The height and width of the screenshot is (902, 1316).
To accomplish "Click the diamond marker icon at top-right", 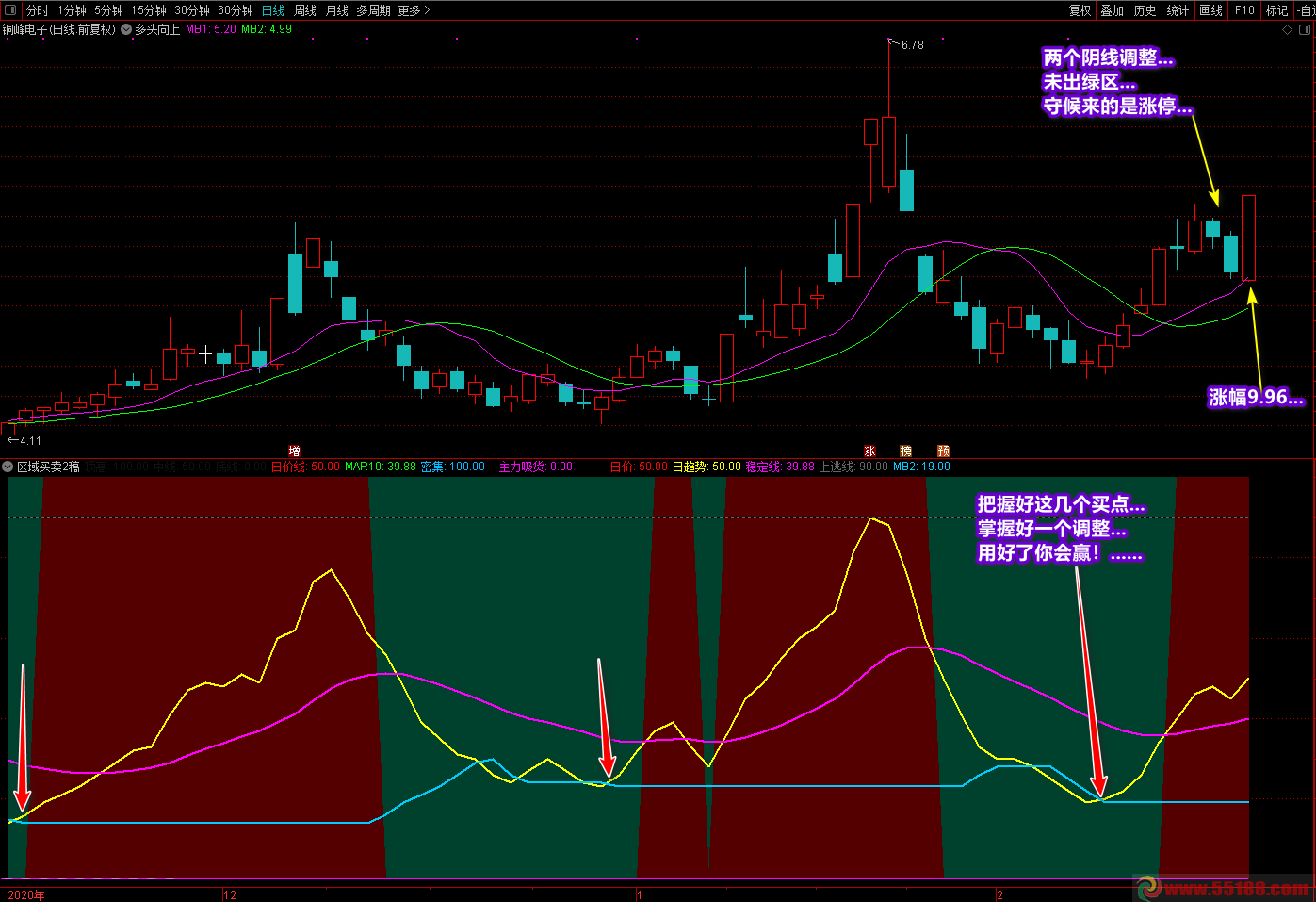I will tap(1288, 29).
